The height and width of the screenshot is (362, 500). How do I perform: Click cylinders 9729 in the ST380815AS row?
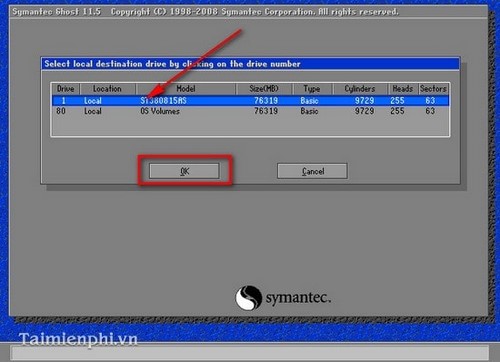[x=364, y=101]
